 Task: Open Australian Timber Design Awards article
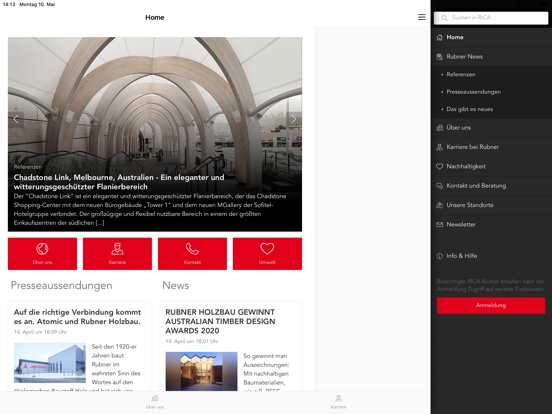pos(220,321)
